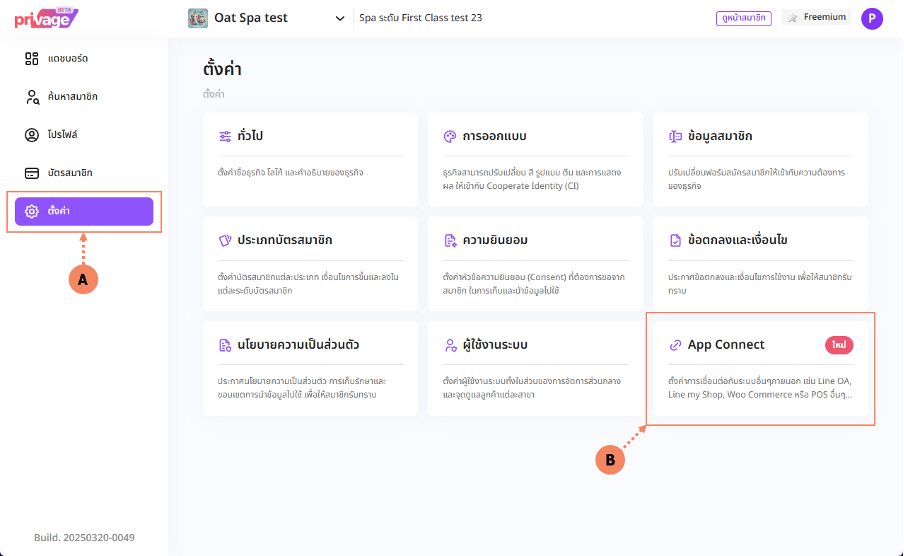Click the Freemium plan badge
Image resolution: width=904 pixels, height=556 pixels.
point(816,18)
